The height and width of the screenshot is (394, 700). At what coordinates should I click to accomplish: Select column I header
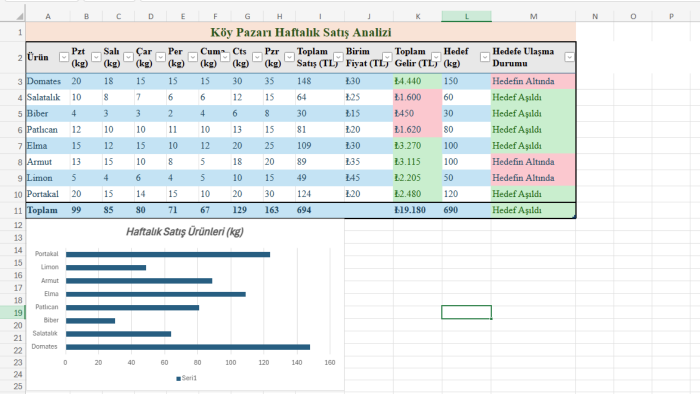click(320, 17)
